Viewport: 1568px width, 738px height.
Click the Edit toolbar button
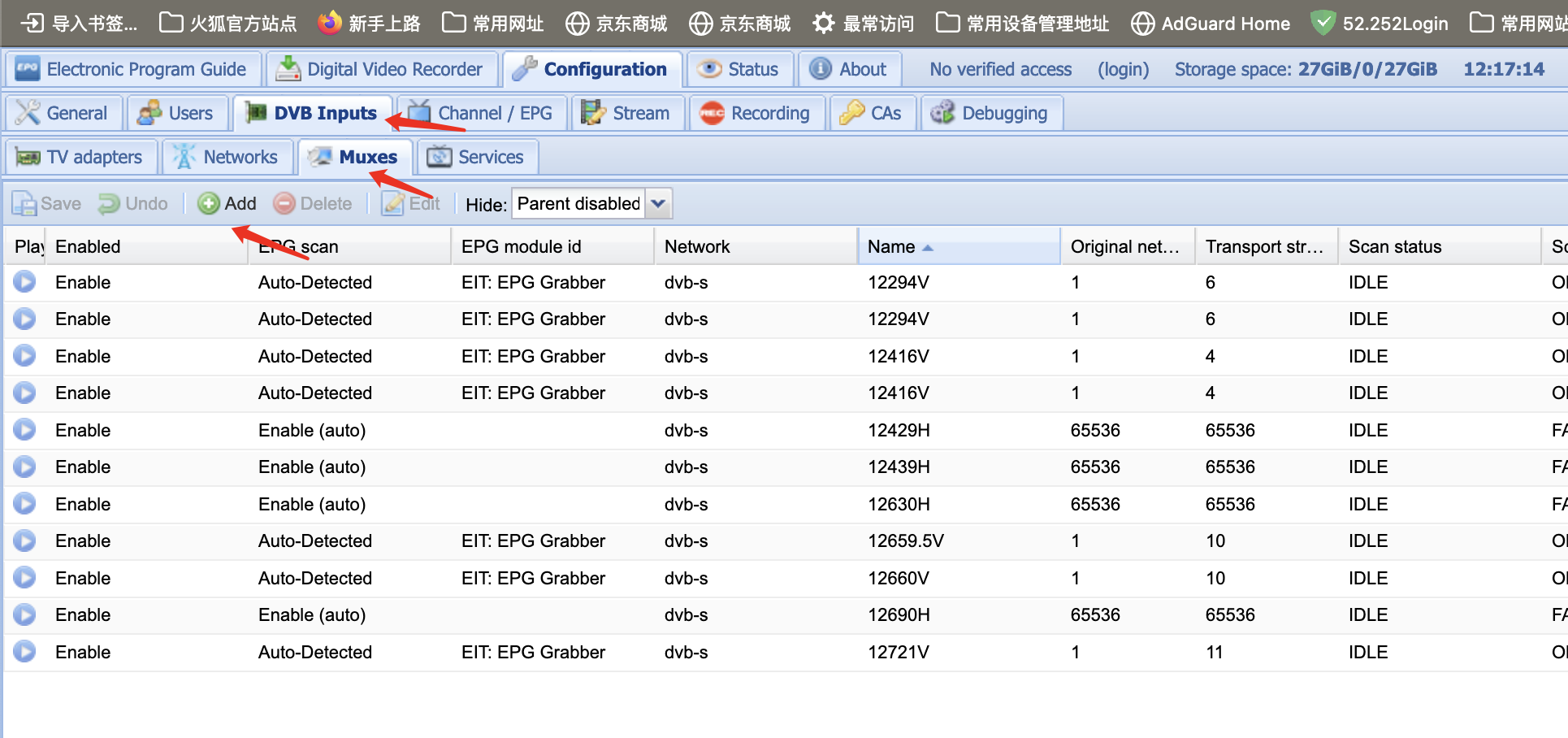coord(412,204)
